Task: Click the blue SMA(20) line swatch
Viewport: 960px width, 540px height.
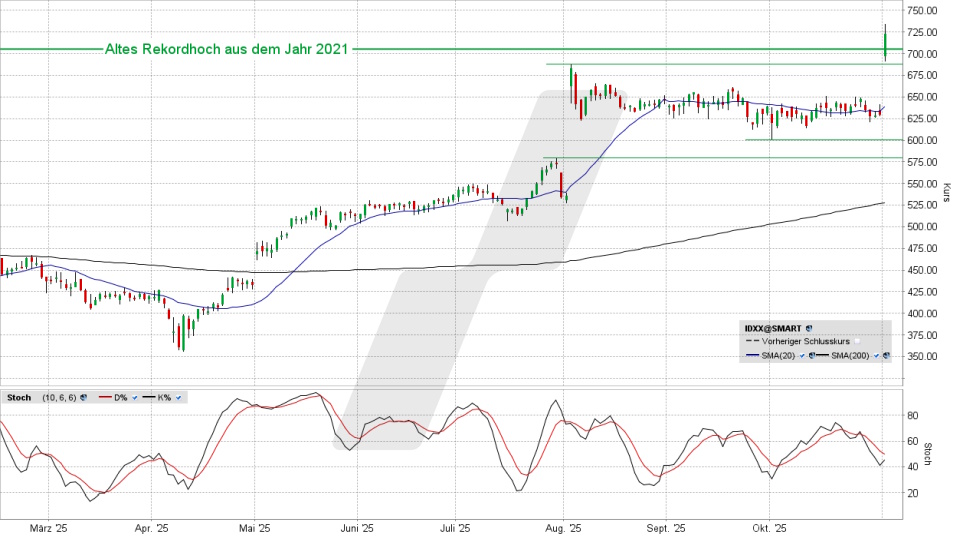Action: (752, 355)
